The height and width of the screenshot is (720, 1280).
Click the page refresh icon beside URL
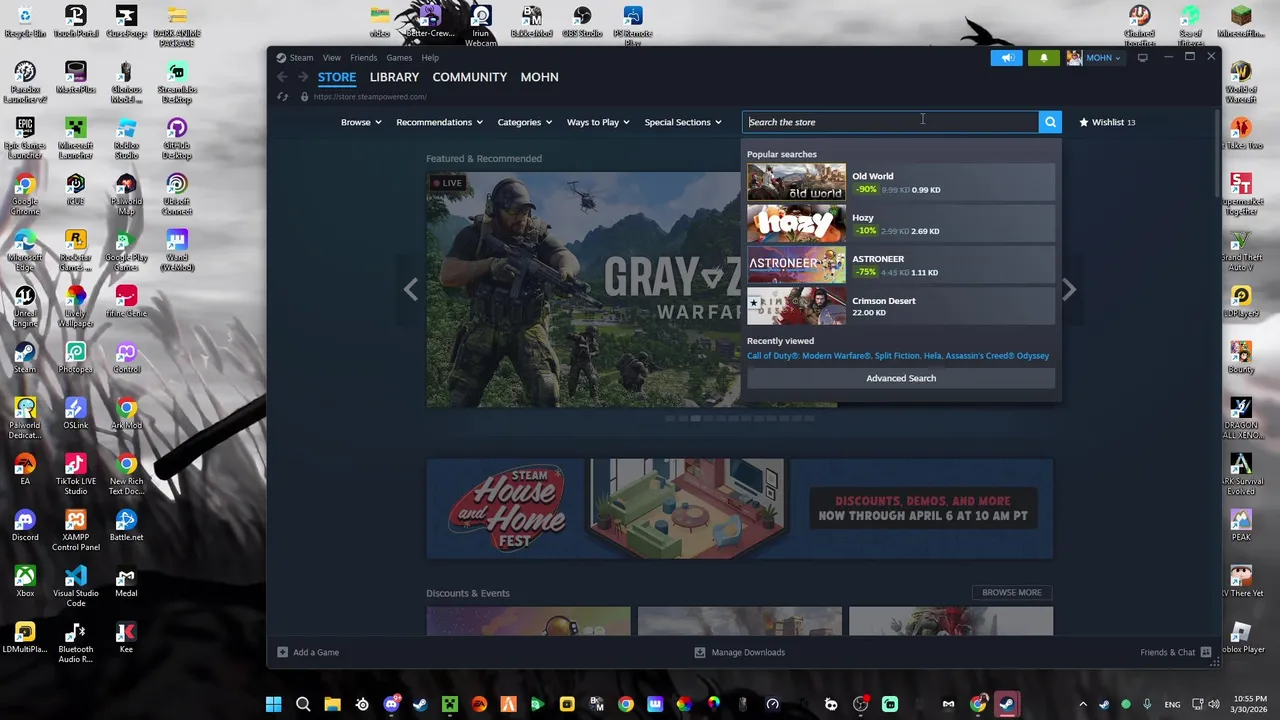pos(283,97)
